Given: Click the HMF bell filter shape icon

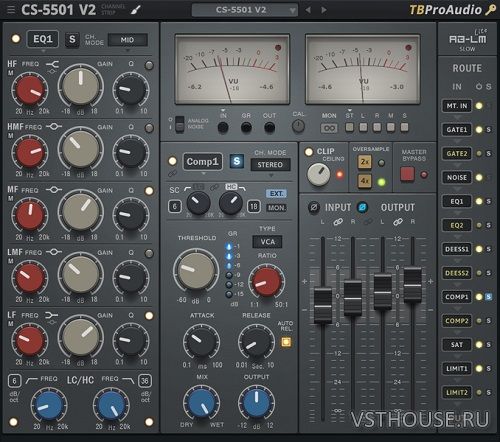Looking at the screenshot, I should (54, 126).
